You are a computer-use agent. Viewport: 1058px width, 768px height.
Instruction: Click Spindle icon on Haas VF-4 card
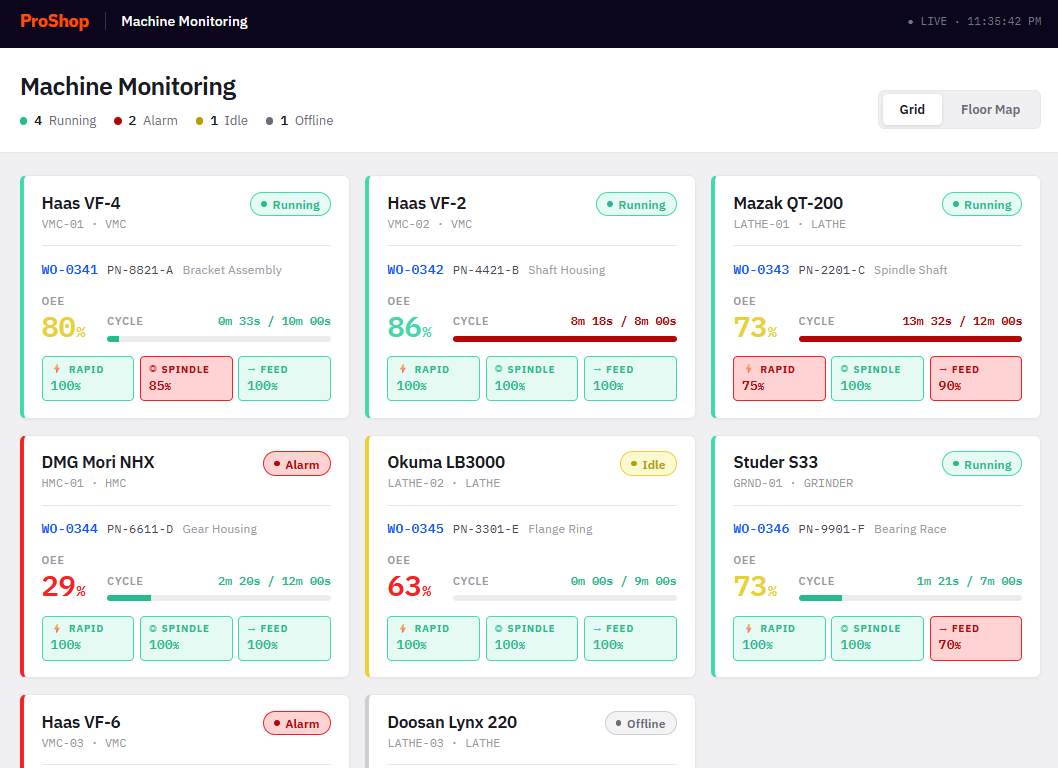(x=153, y=369)
